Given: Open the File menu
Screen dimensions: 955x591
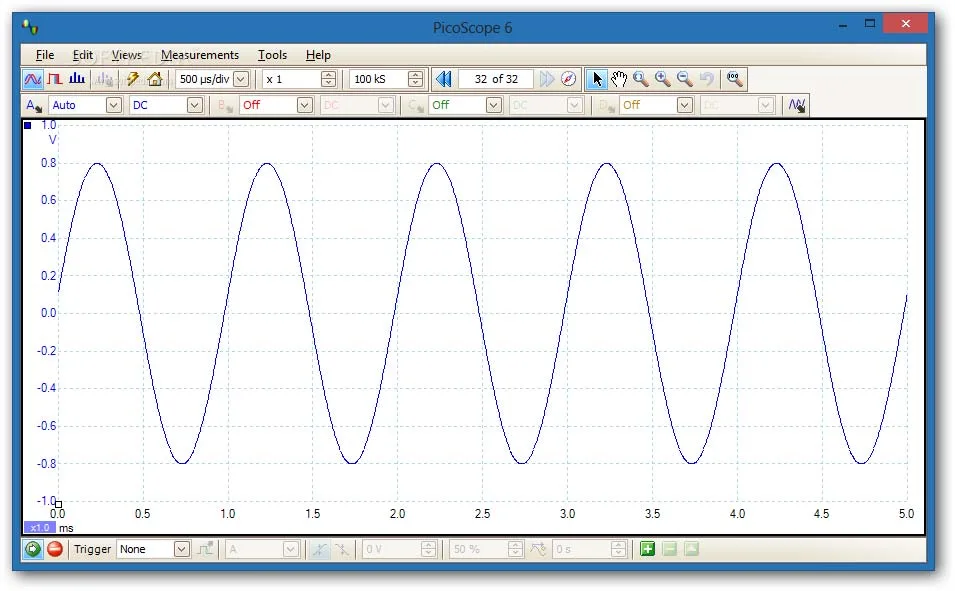Looking at the screenshot, I should 44,55.
